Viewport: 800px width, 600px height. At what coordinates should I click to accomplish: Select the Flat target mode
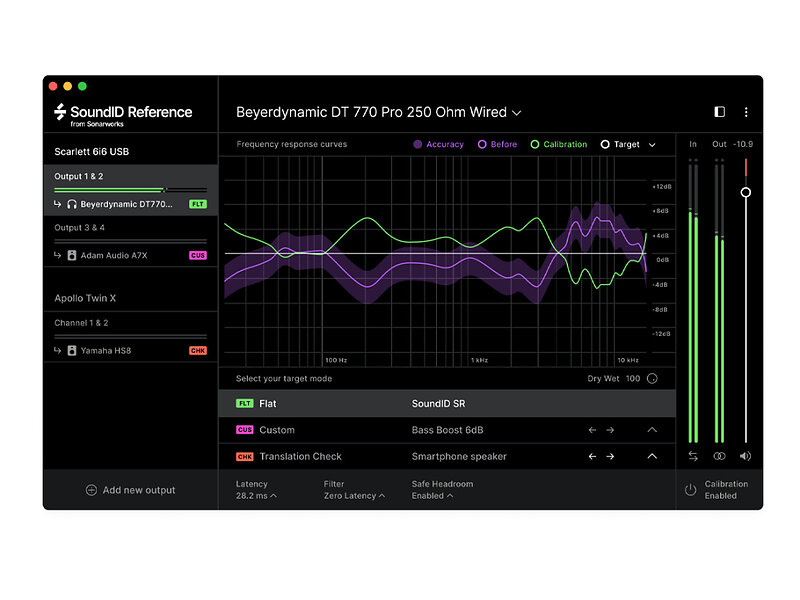[x=447, y=404]
